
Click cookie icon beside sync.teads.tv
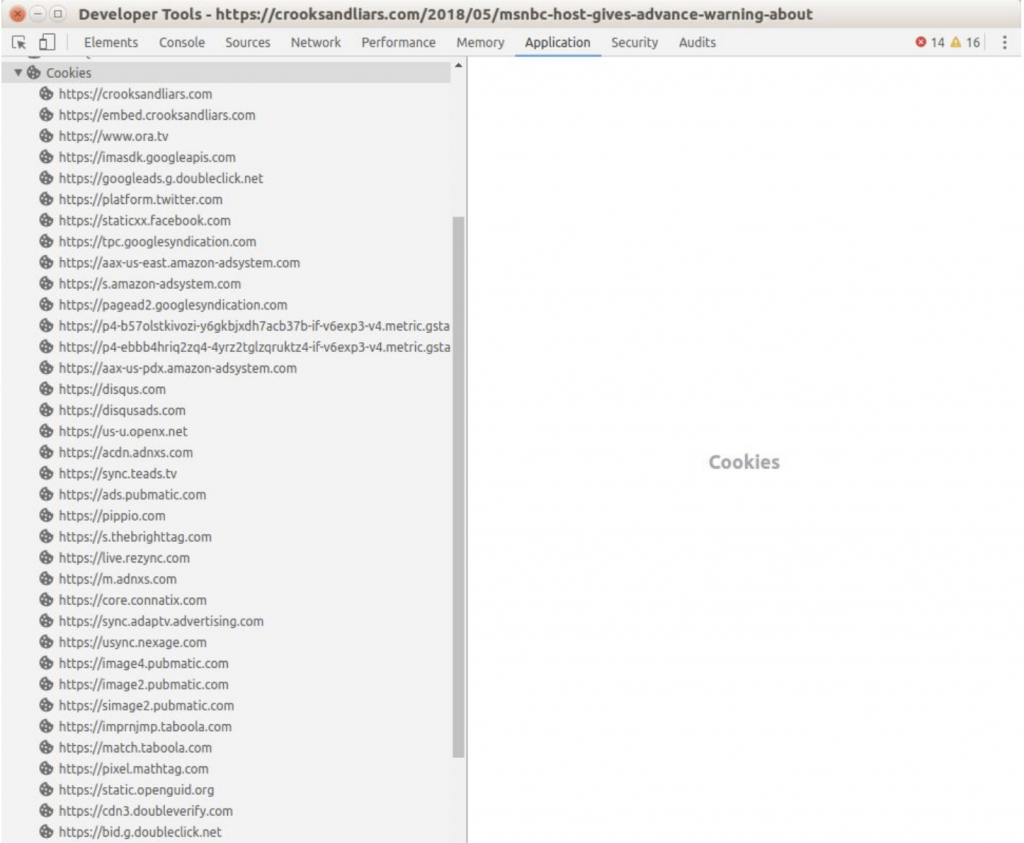tap(46, 473)
